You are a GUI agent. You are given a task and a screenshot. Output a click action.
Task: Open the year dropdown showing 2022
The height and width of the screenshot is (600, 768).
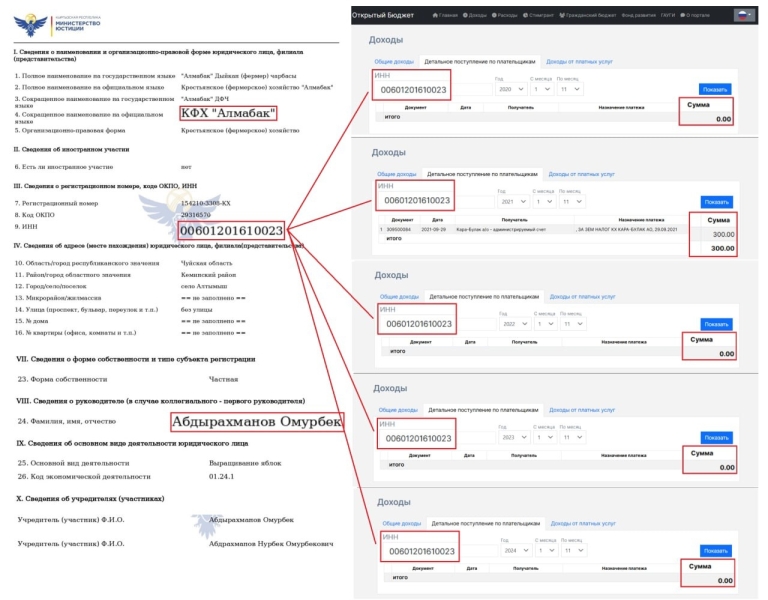coord(515,324)
